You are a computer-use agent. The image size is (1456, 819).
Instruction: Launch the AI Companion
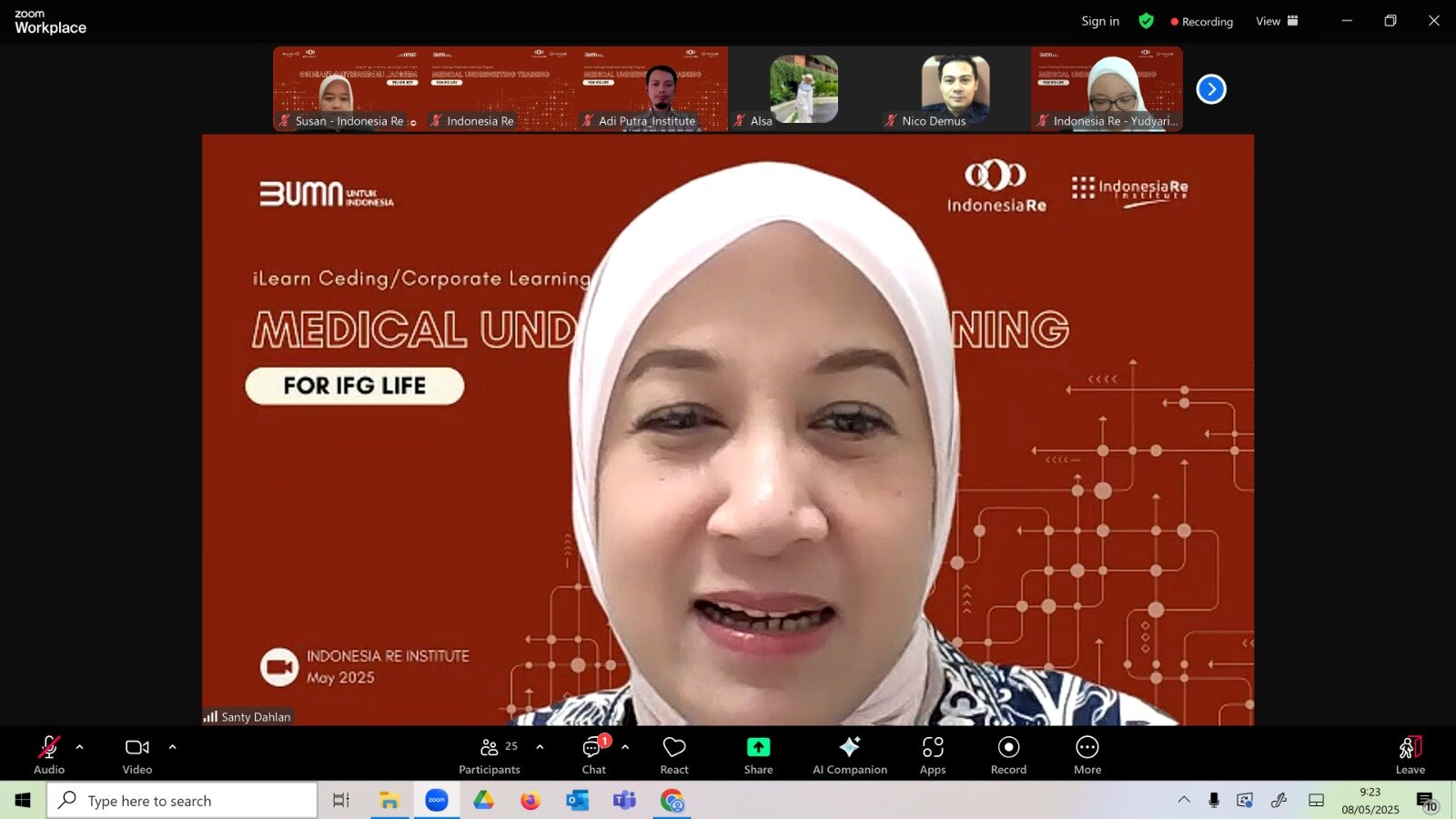tap(849, 754)
